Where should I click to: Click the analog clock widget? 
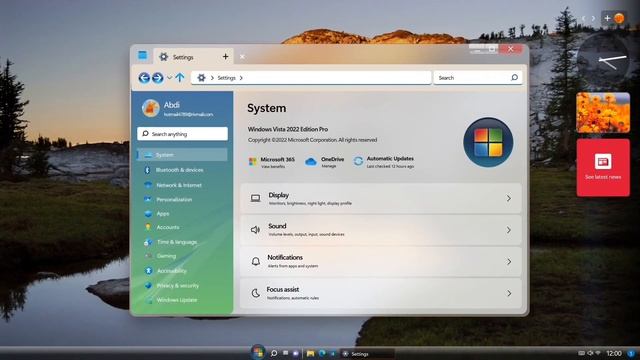coord(603,61)
